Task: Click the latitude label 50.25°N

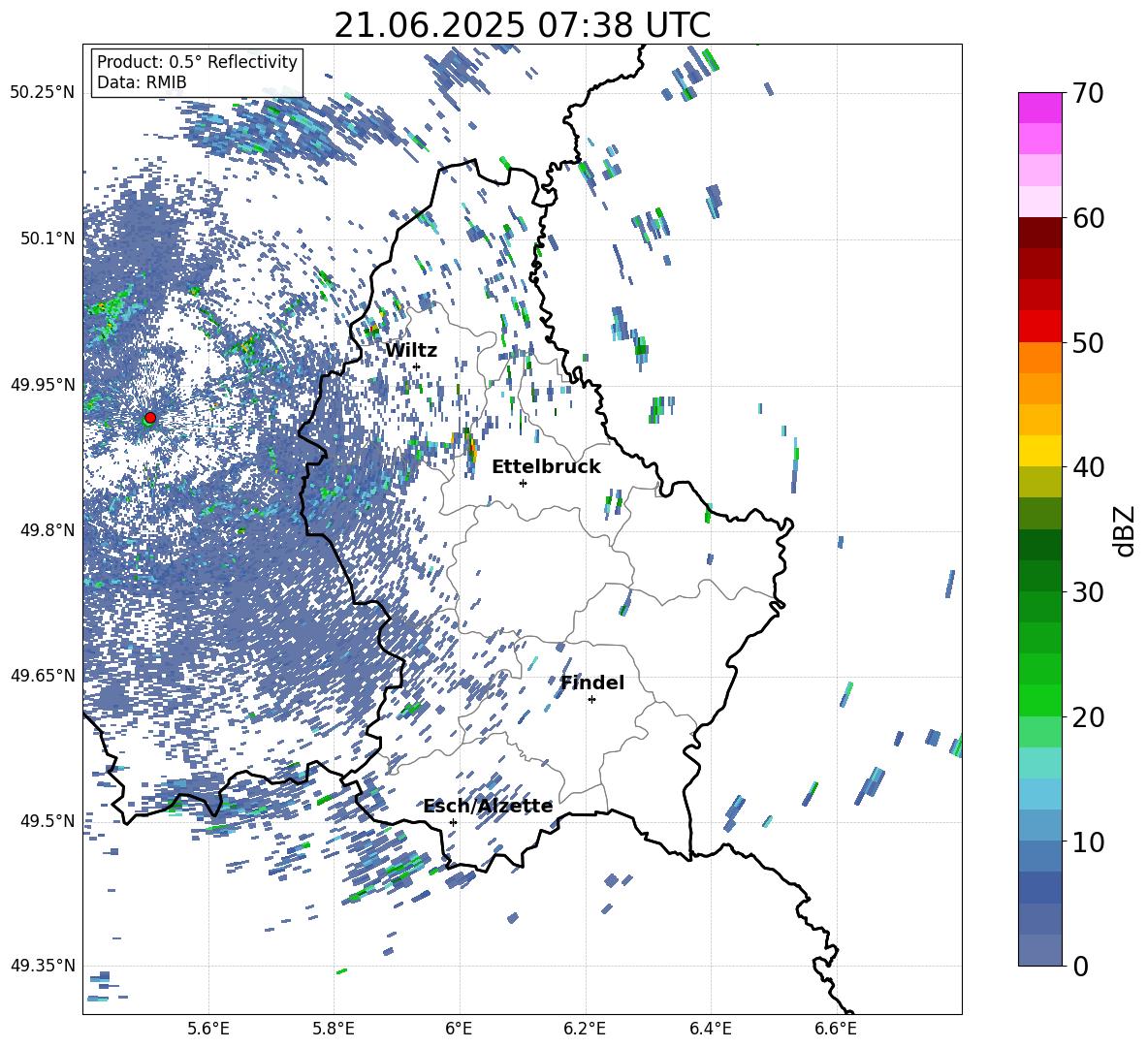Action: [43, 93]
